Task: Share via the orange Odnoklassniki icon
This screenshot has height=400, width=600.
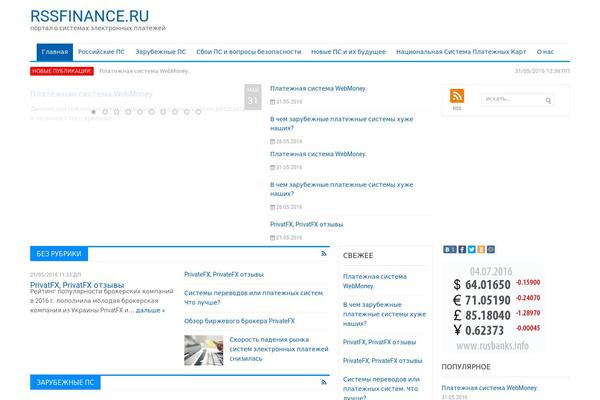Action: point(481,249)
